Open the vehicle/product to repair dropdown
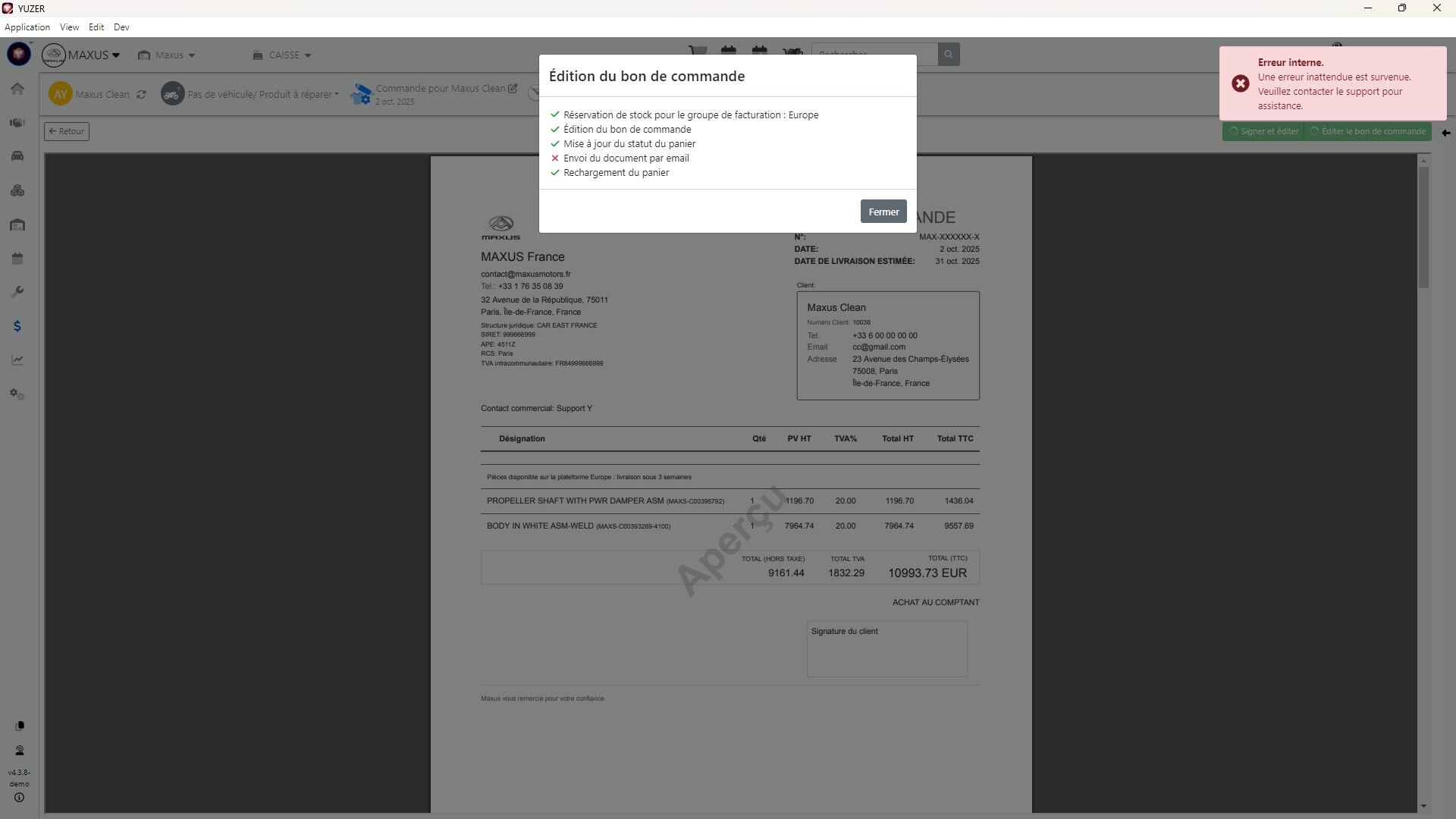 coord(262,95)
